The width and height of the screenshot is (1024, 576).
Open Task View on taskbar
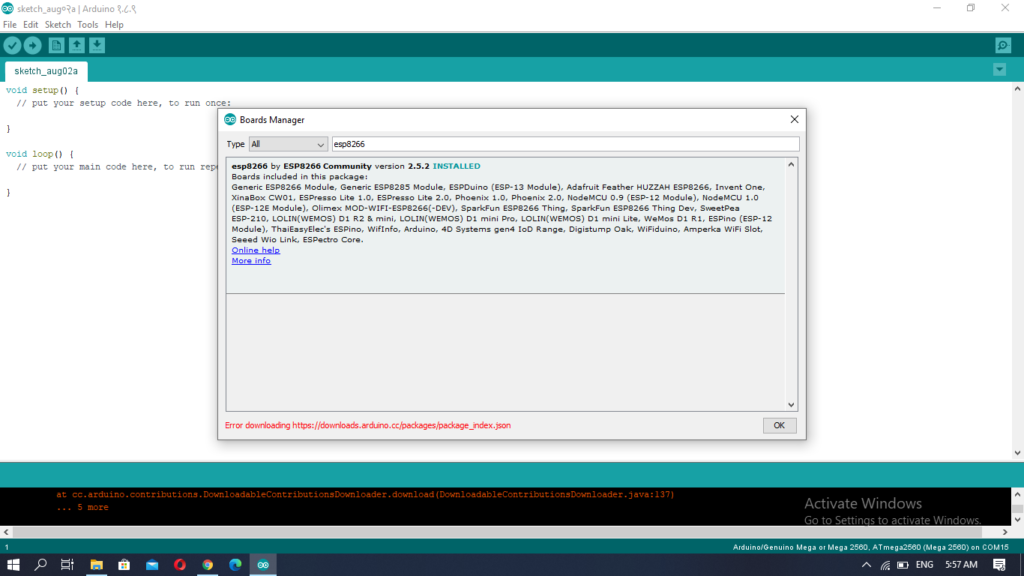[x=67, y=565]
